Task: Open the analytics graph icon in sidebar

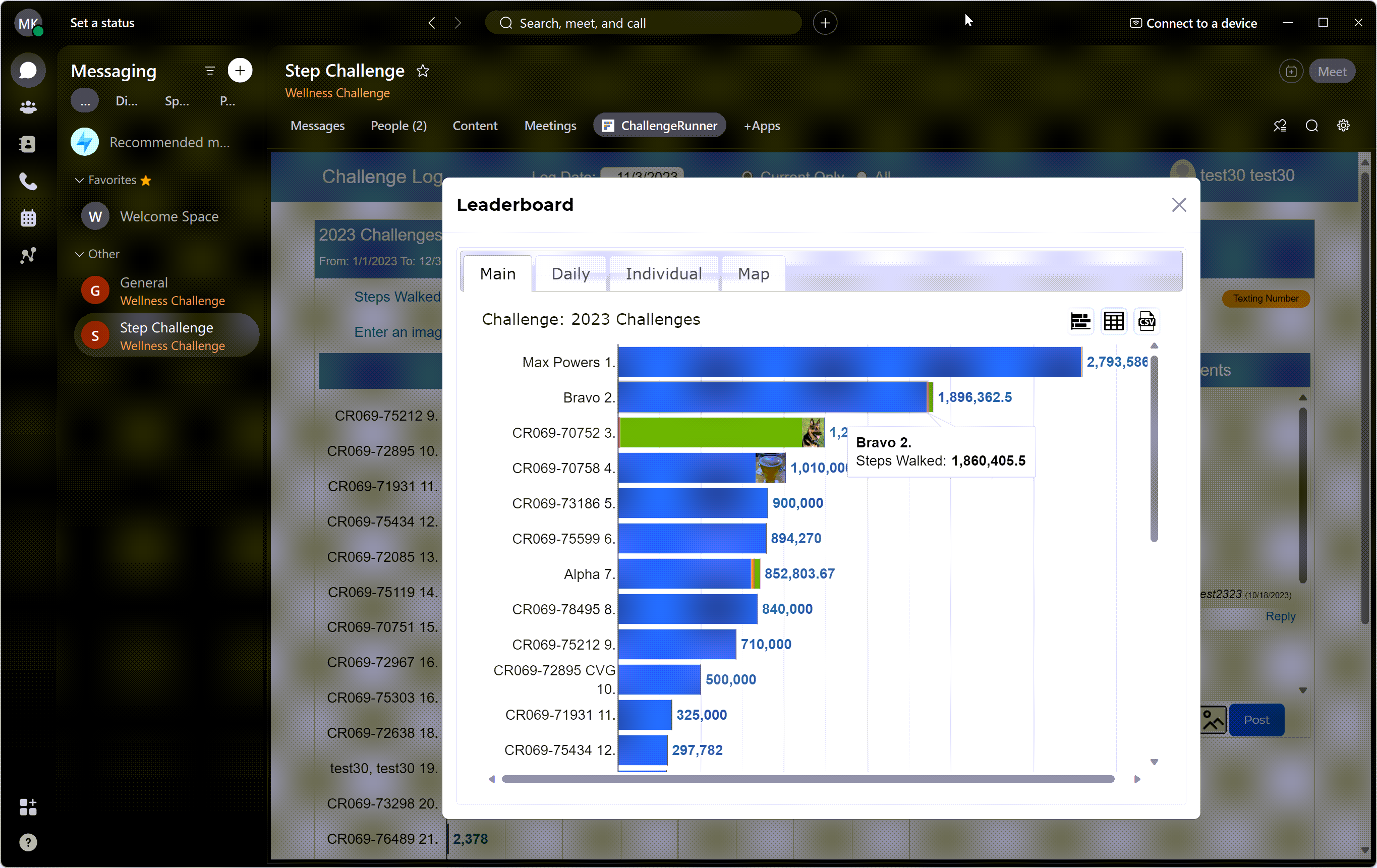Action: pos(27,255)
